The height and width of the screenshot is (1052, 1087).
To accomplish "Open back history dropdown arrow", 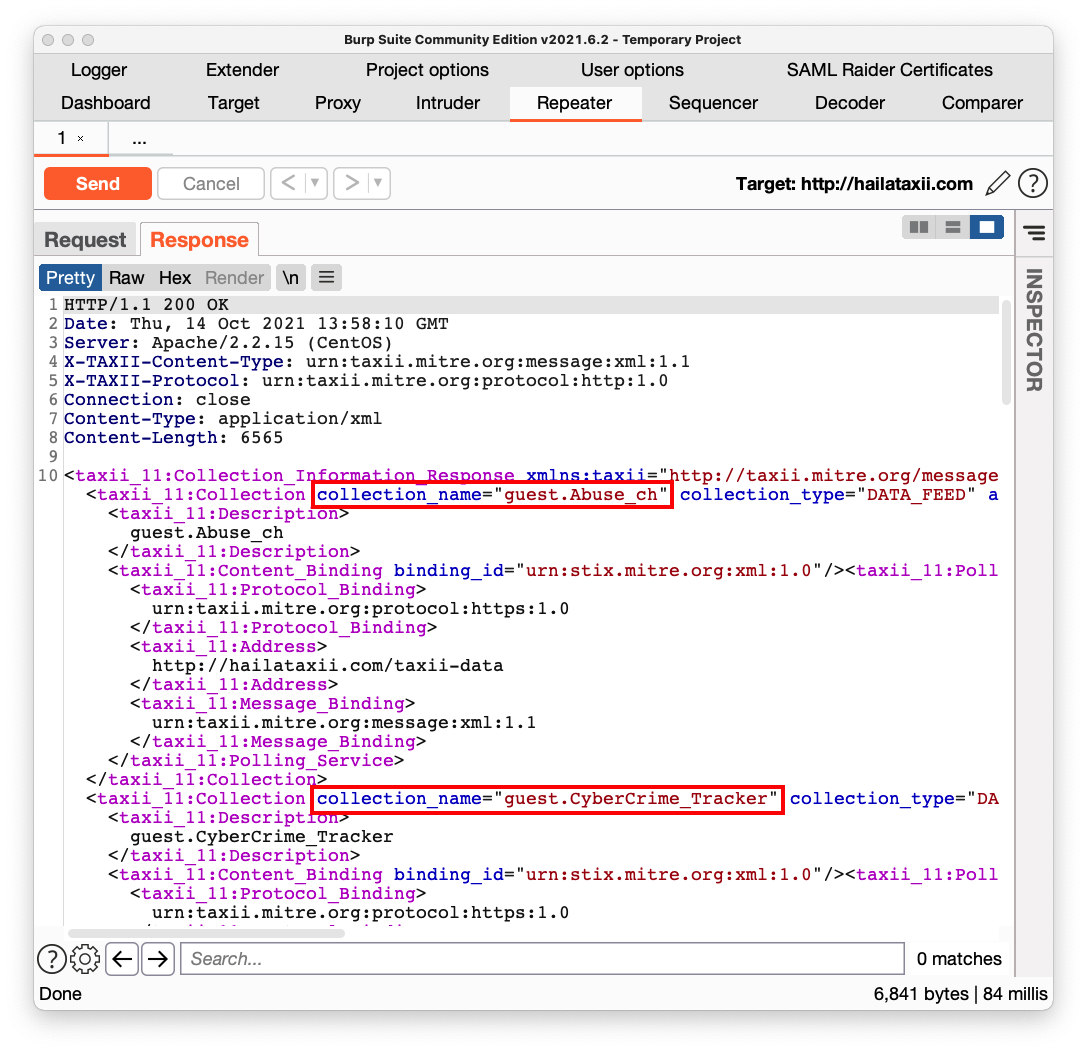I will pyautogui.click(x=315, y=183).
